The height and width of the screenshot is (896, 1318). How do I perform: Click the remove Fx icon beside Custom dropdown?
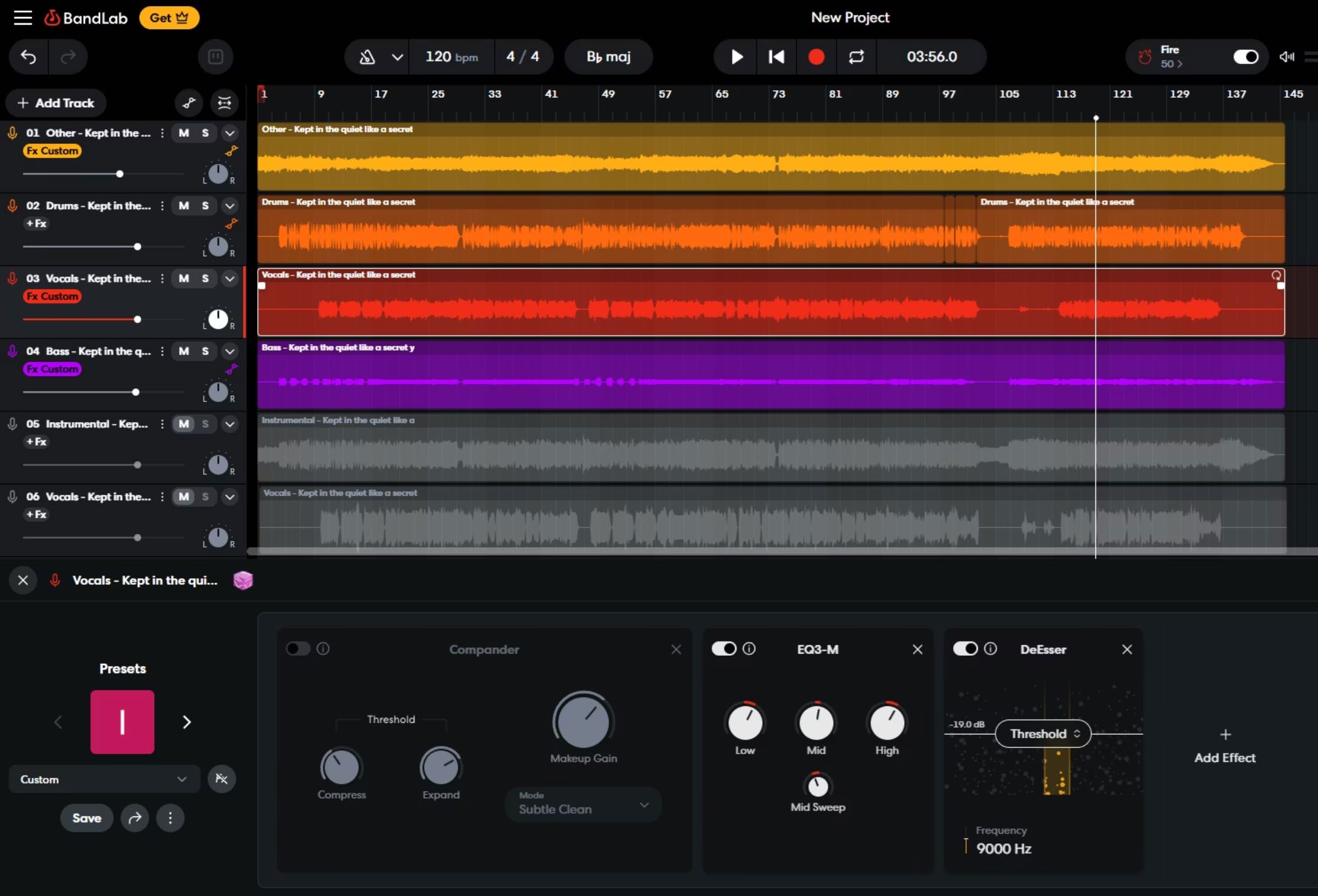[x=221, y=778]
